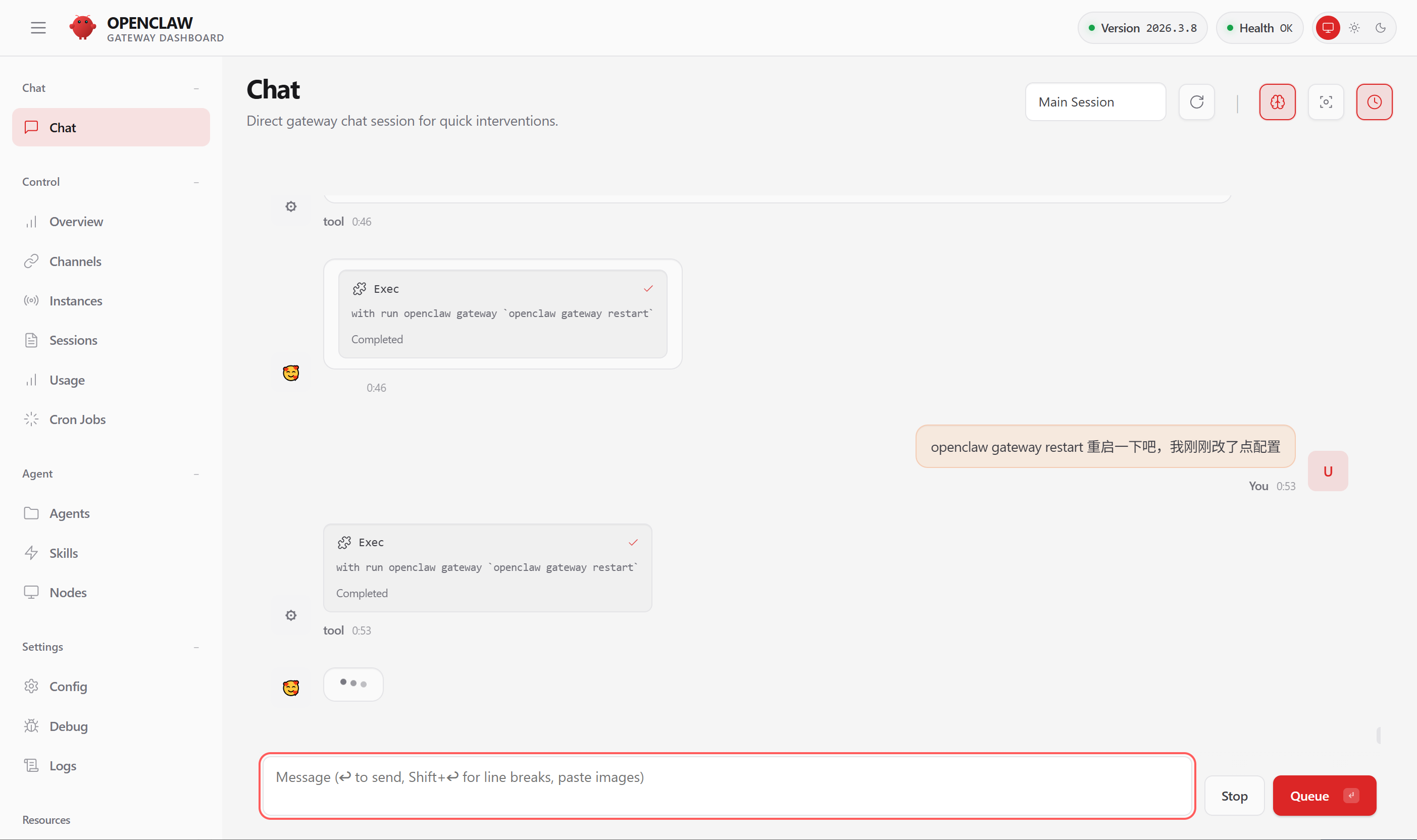Open the Debug page with bug icon
1417x840 pixels.
point(68,726)
